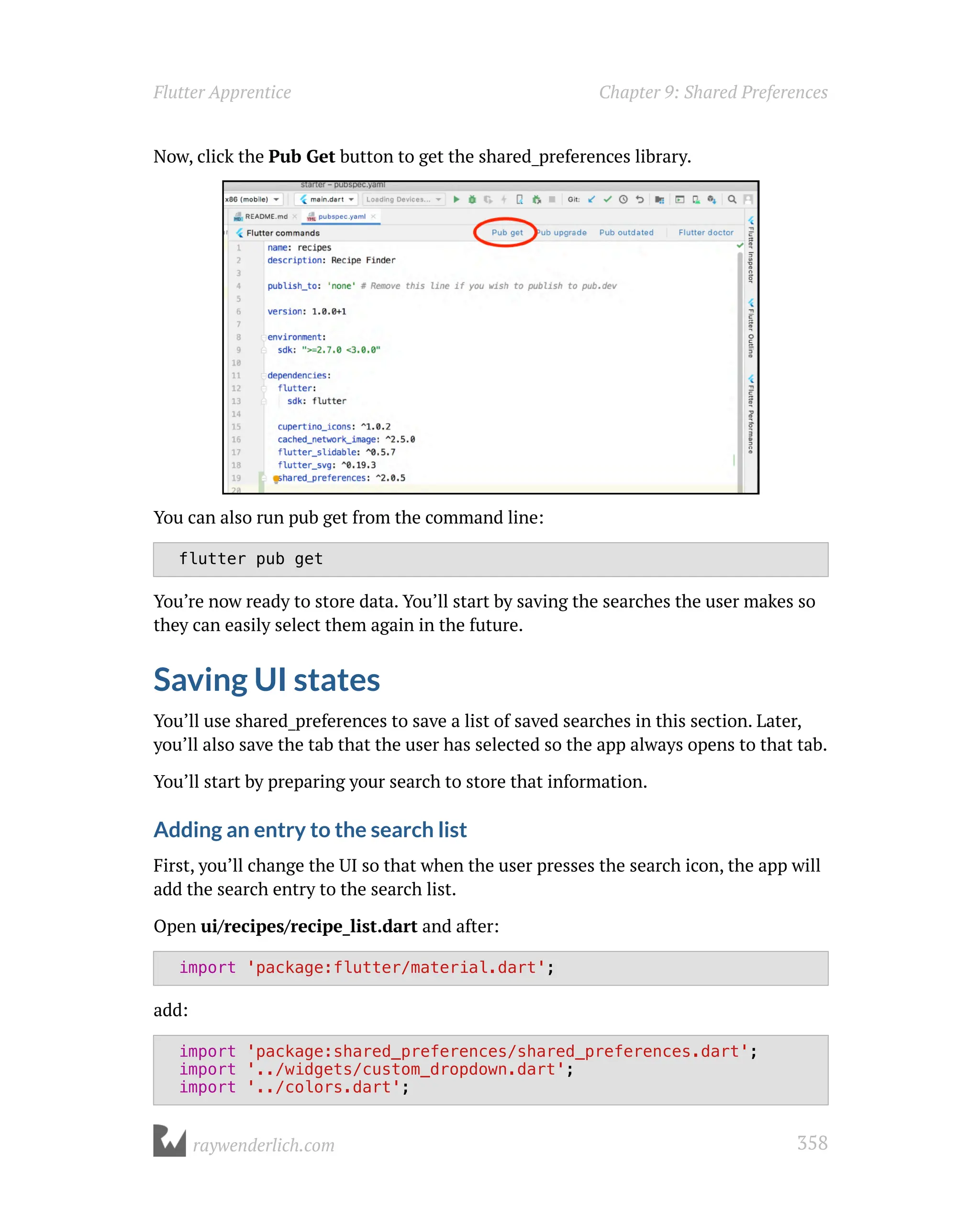Click the Attach Debugger bug-arrow icon

pos(536,200)
